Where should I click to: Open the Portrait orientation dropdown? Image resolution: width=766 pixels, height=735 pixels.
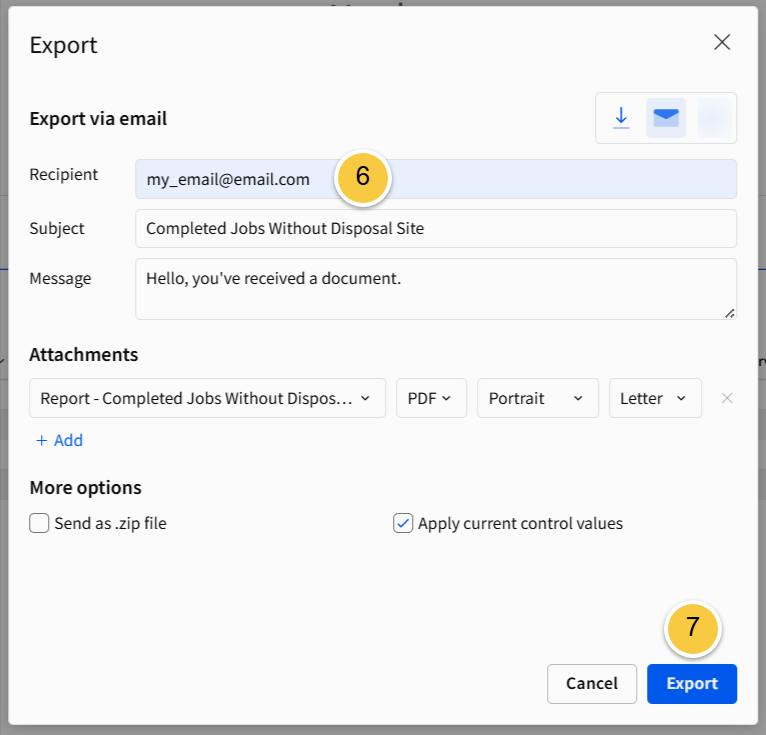point(538,398)
